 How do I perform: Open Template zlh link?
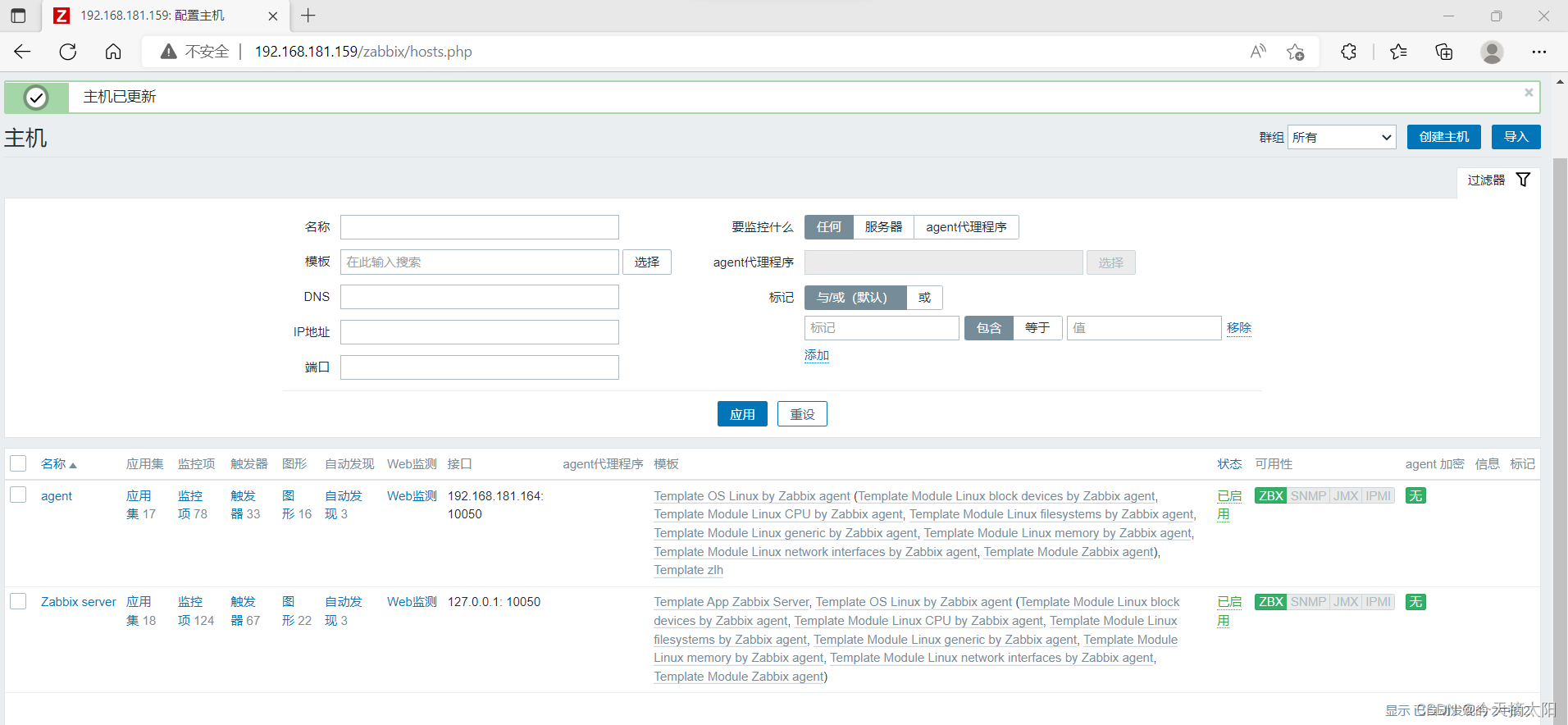click(x=689, y=570)
